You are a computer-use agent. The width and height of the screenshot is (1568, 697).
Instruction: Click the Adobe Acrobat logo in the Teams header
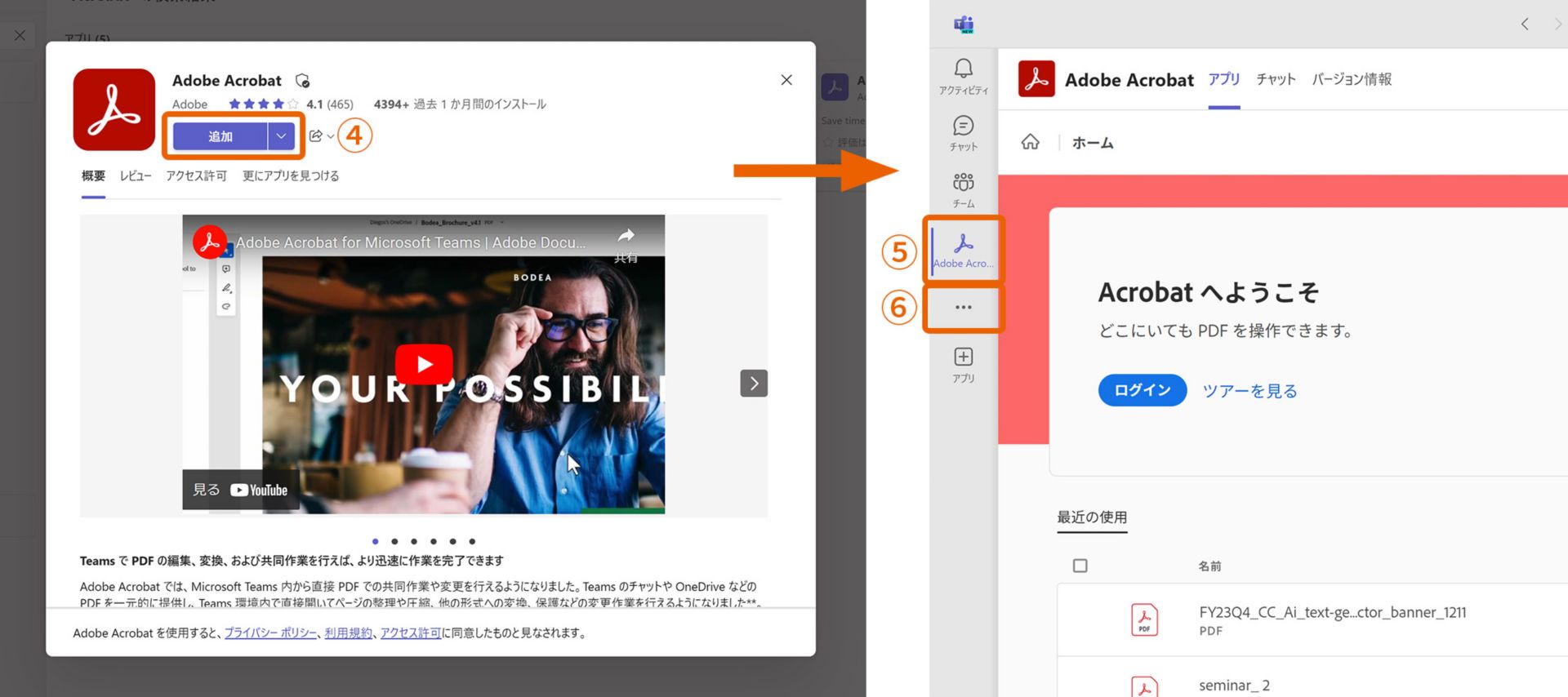1036,79
